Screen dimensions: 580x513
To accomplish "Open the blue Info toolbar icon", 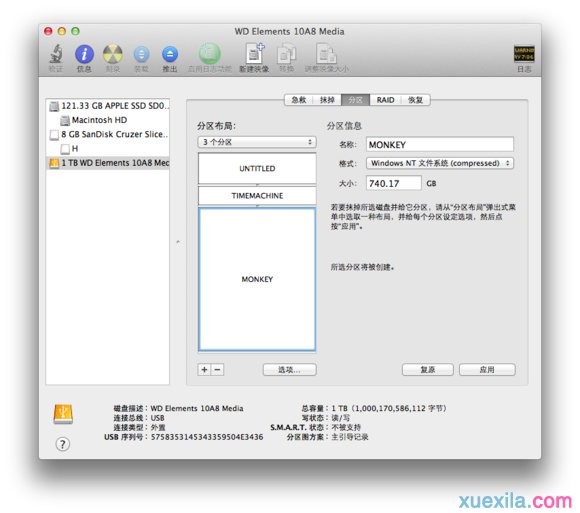I will [x=84, y=54].
